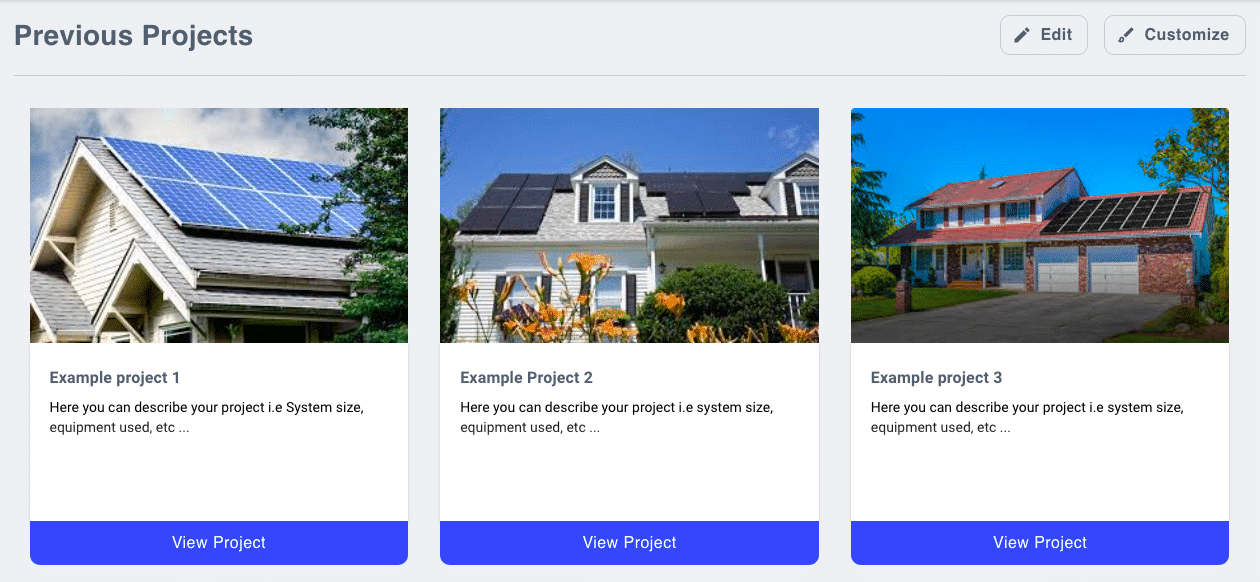
Task: Click blank body area of Example project 3 card
Action: point(1039,480)
